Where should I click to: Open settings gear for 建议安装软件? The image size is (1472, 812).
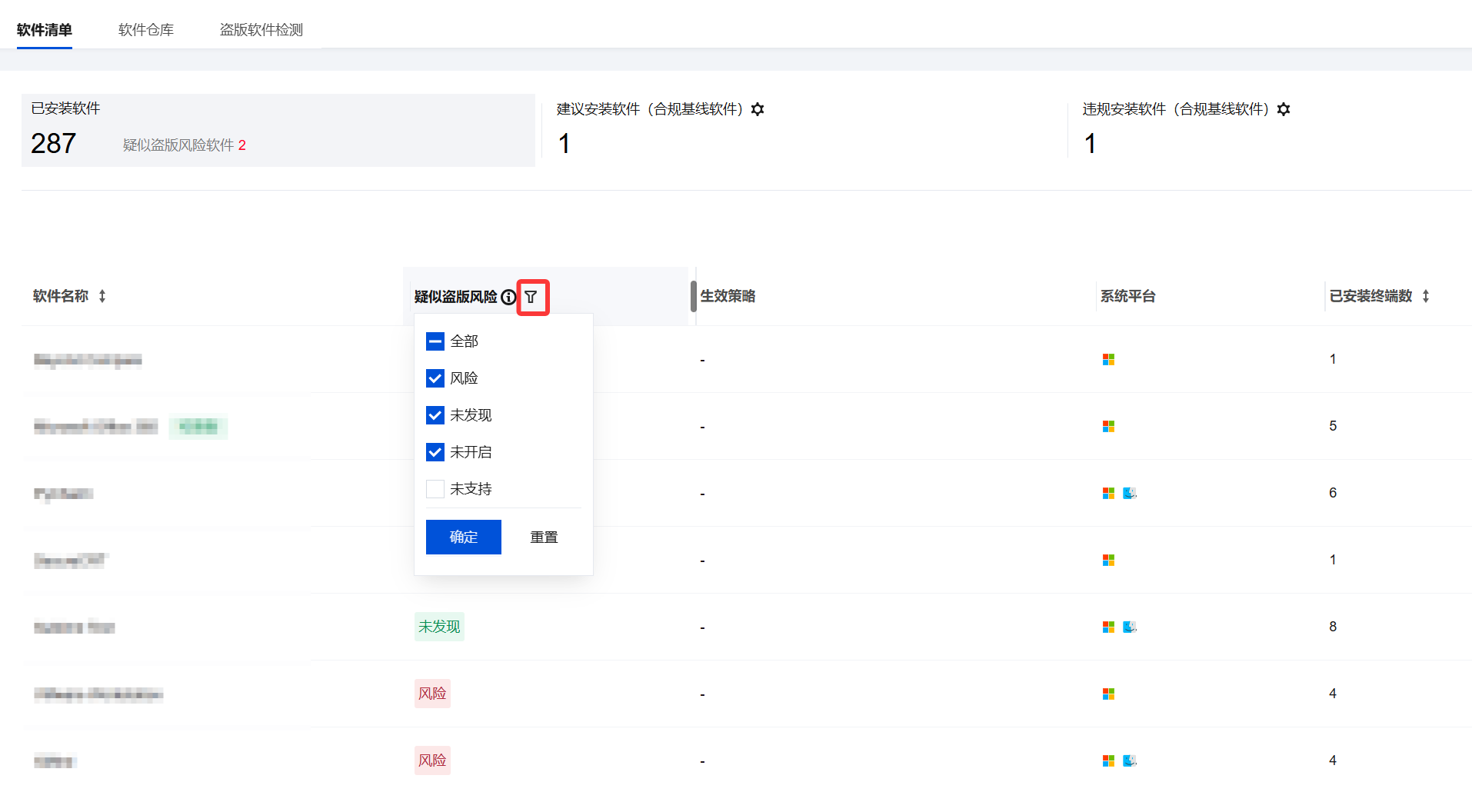pos(758,109)
